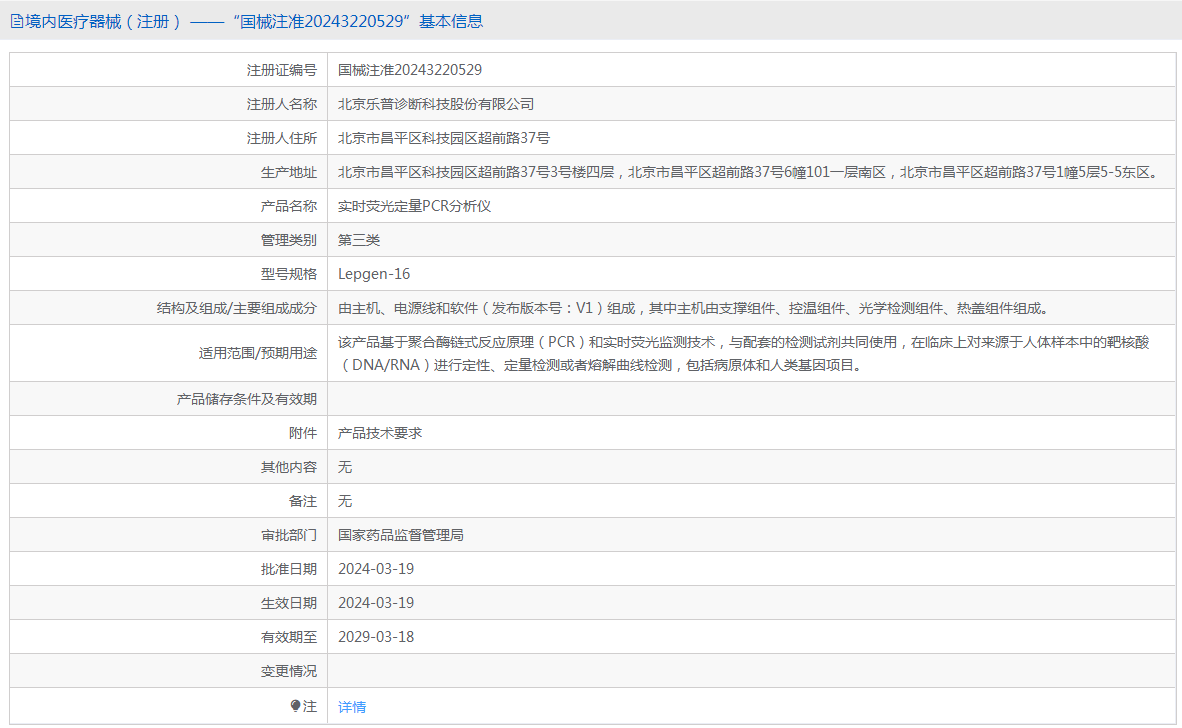
Task: Click the document icon beside the page title
Action: pos(17,21)
